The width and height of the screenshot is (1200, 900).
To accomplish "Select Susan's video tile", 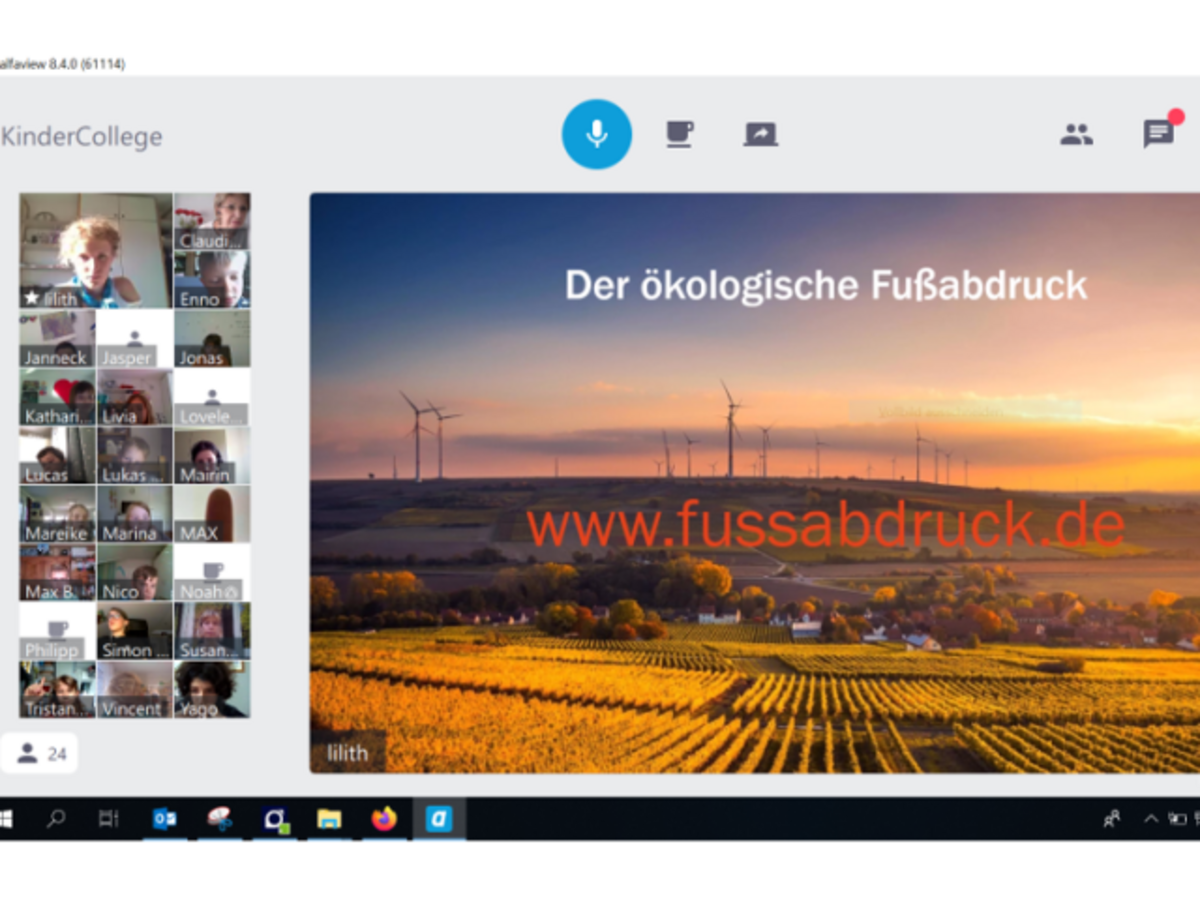I will coord(212,632).
